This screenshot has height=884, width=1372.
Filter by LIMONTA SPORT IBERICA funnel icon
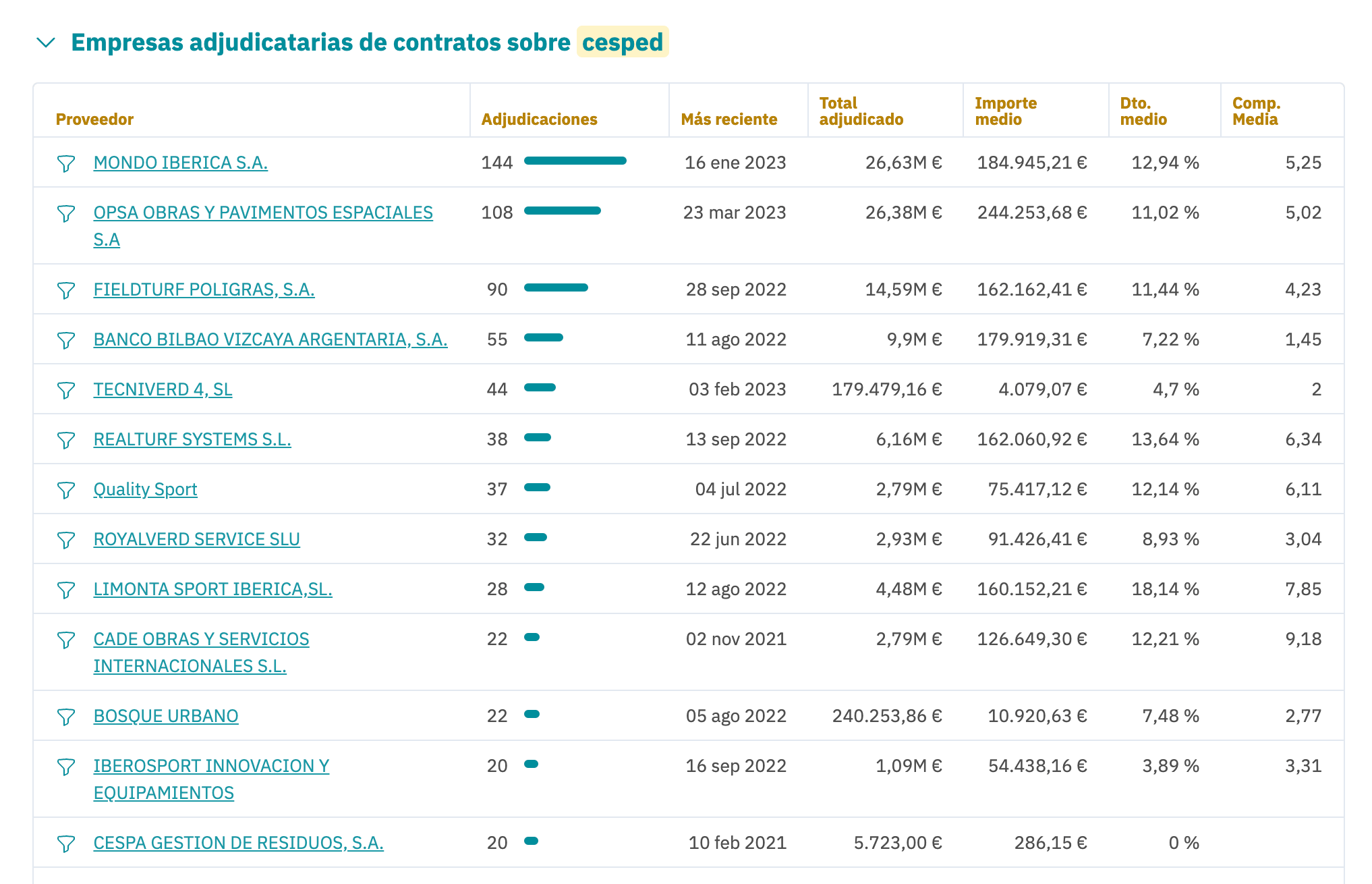point(65,590)
